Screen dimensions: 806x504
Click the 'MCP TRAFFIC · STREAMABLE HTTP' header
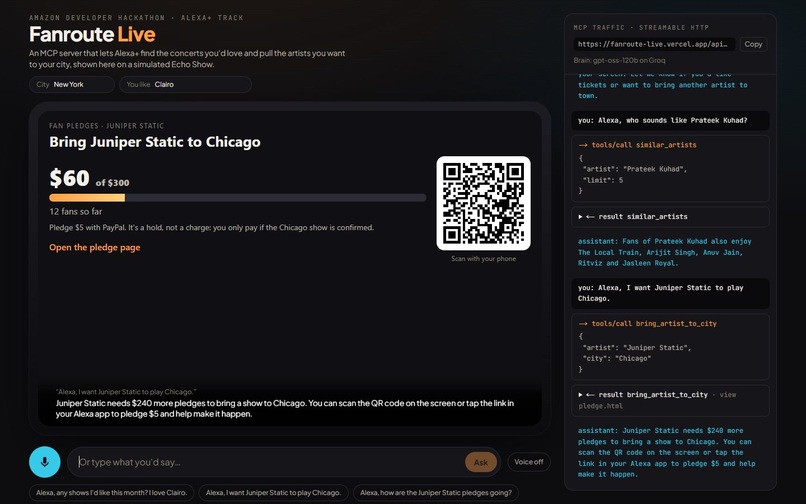click(641, 27)
